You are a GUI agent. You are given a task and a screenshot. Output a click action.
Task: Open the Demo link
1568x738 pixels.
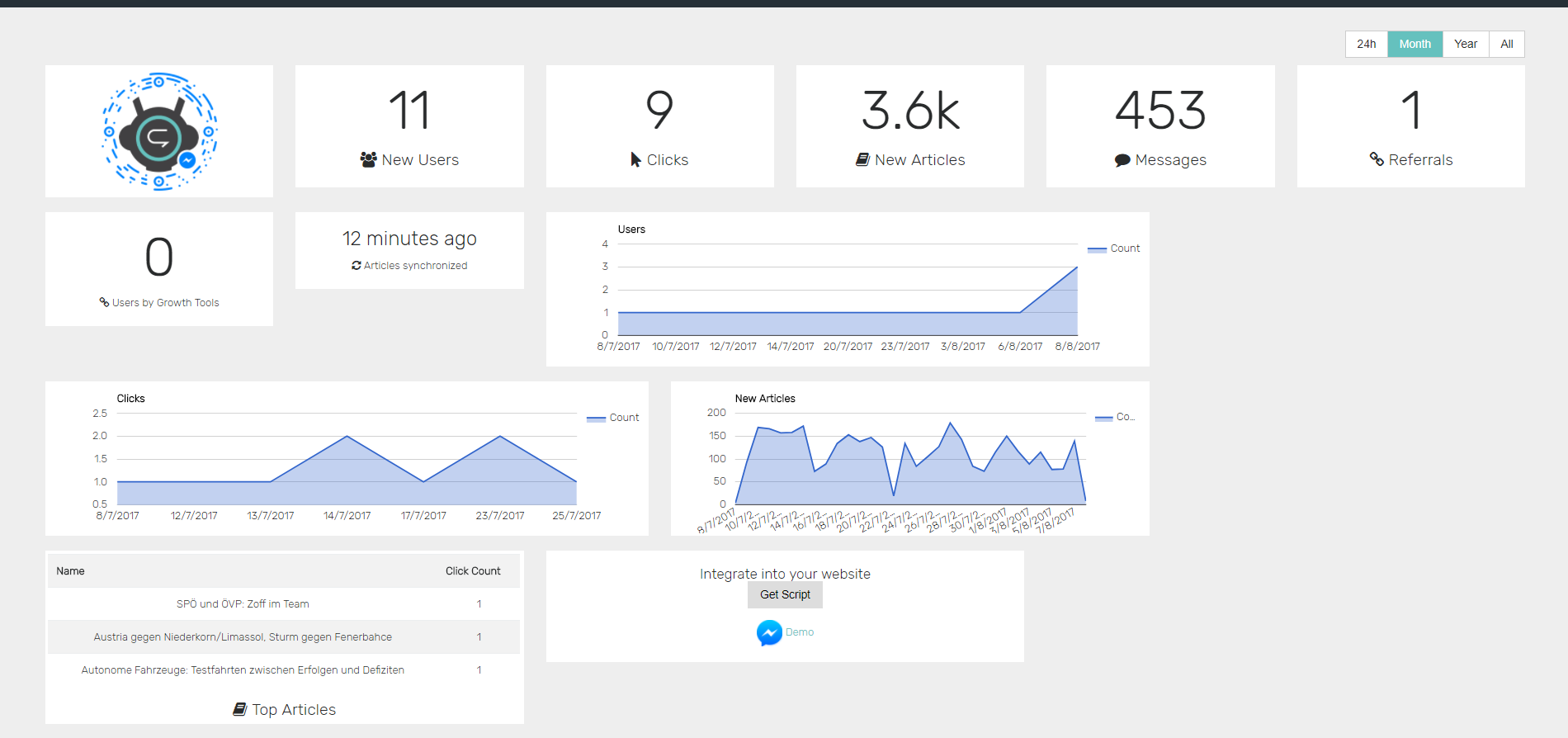pyautogui.click(x=799, y=632)
